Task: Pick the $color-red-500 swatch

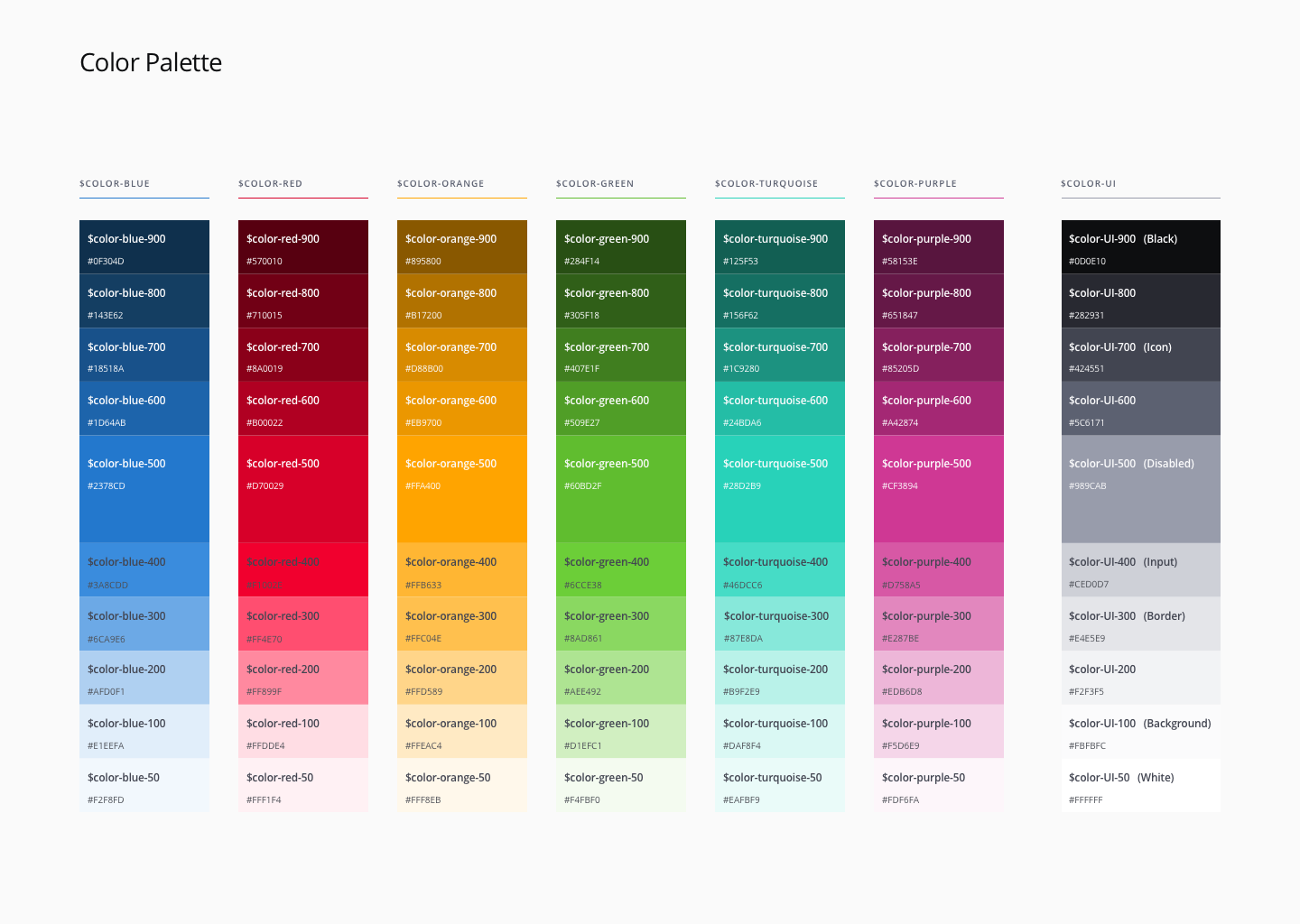Action: tap(303, 489)
